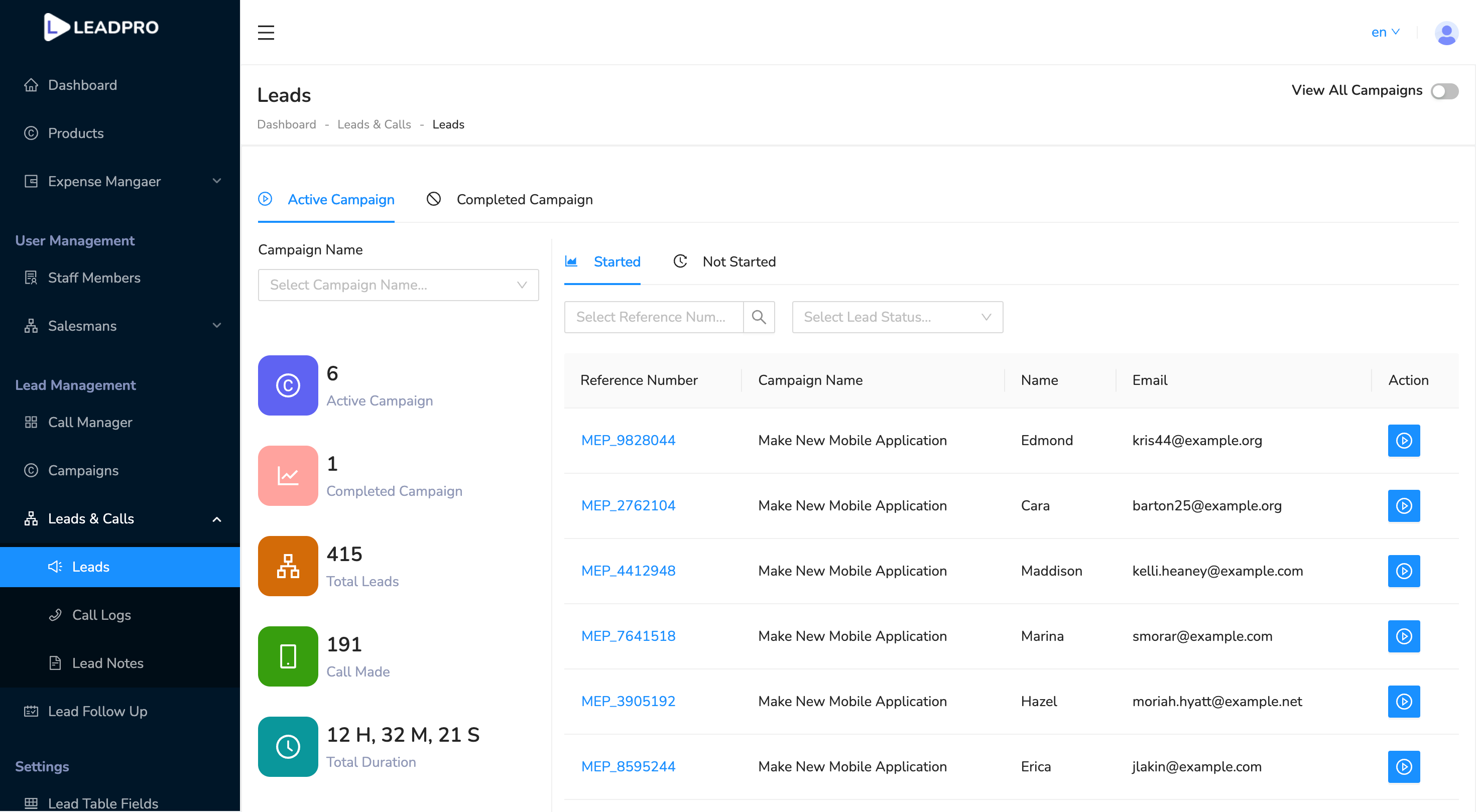
Task: Click the Lead Table Fields icon
Action: click(31, 803)
